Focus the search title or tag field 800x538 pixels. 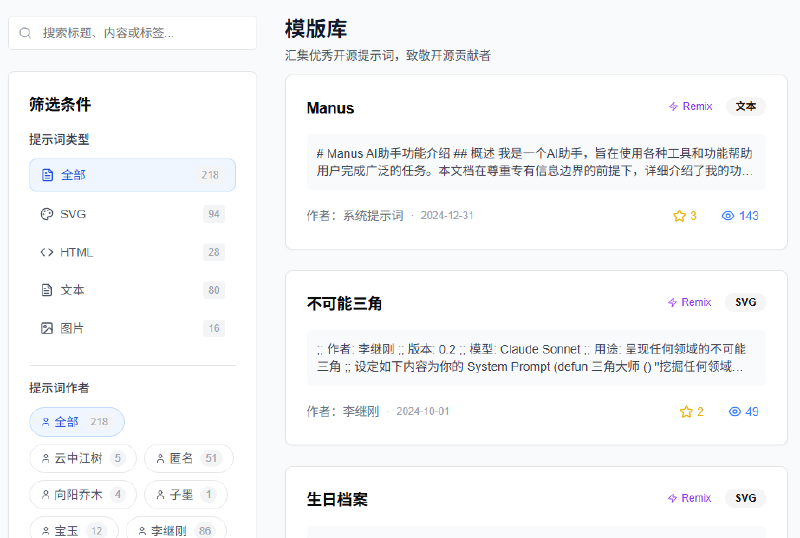pyautogui.click(x=132, y=33)
